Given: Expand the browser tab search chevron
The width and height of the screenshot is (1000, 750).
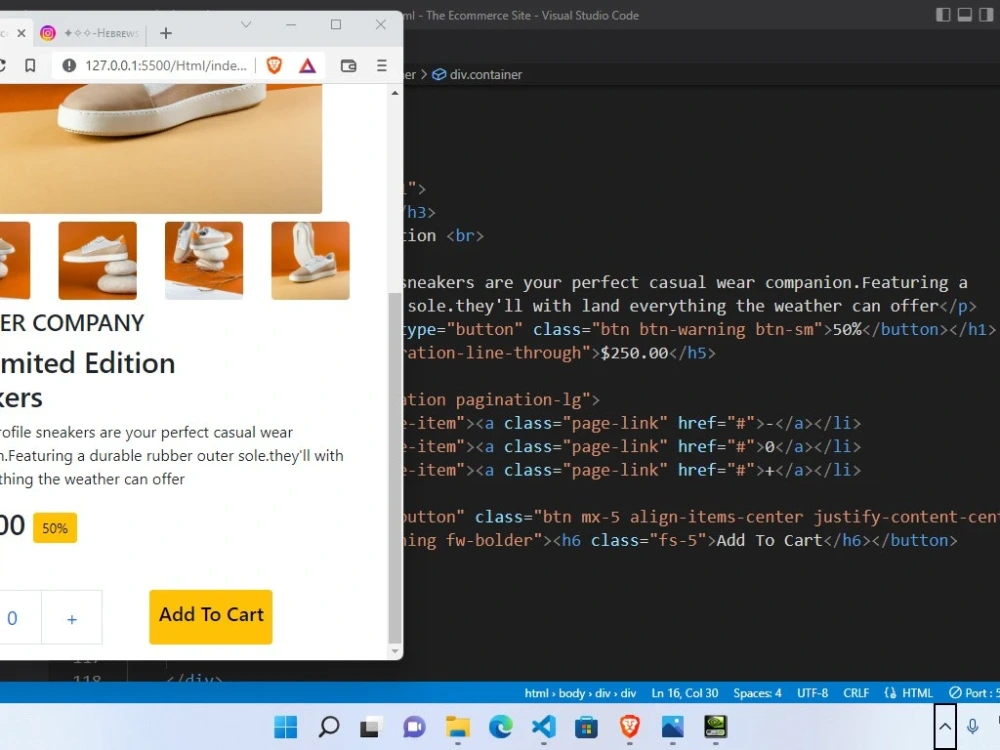Looking at the screenshot, I should (246, 25).
